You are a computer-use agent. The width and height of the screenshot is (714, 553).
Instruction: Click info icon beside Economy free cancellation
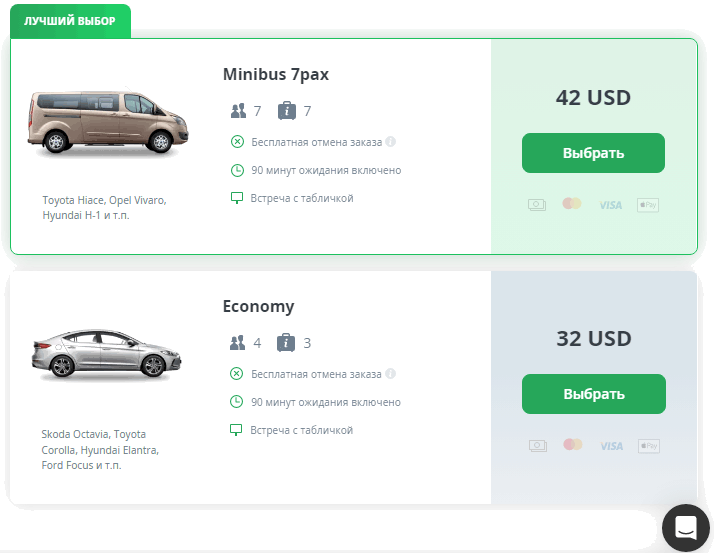(391, 374)
